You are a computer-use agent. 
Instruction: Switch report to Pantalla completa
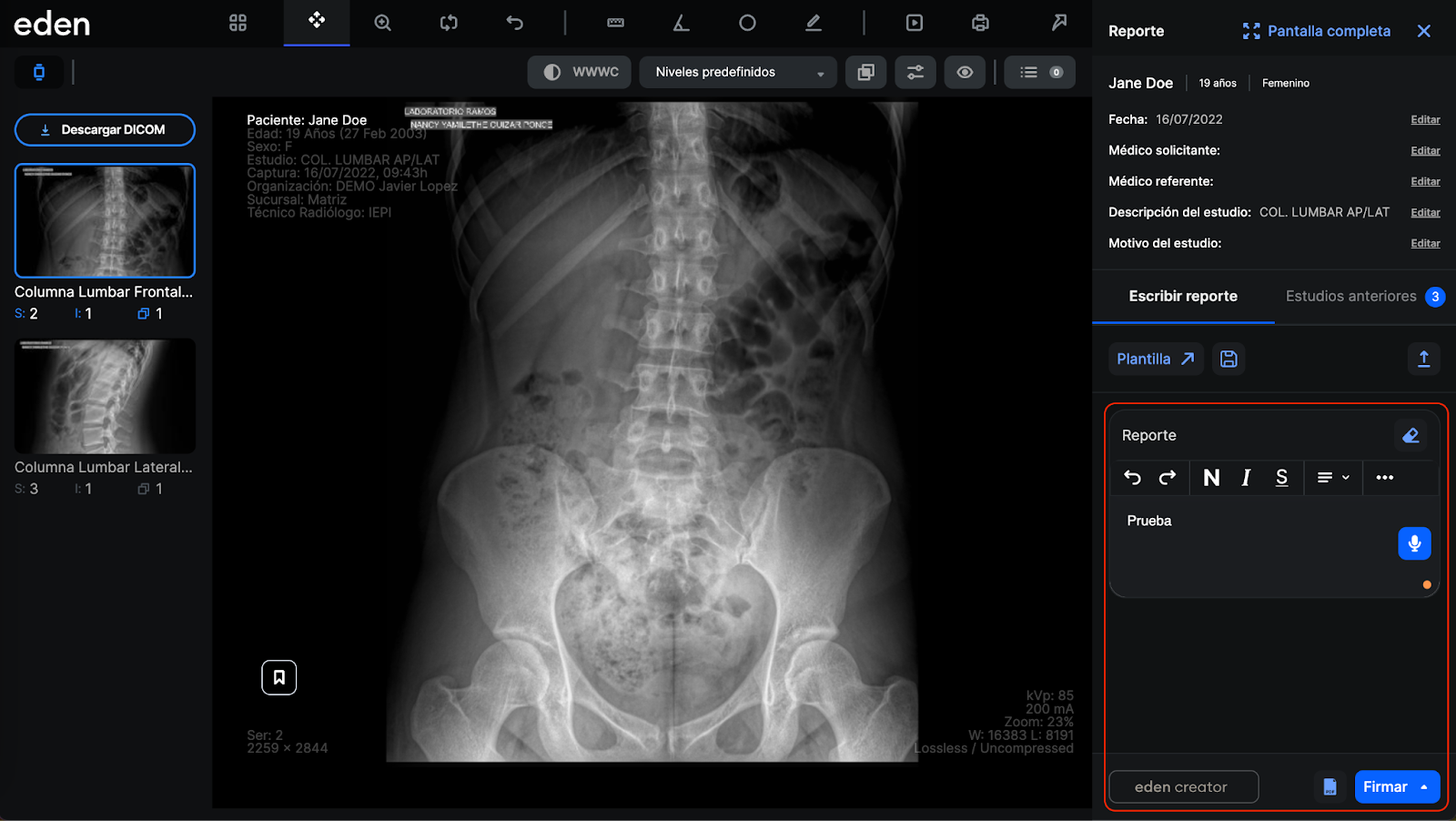pos(1317,31)
